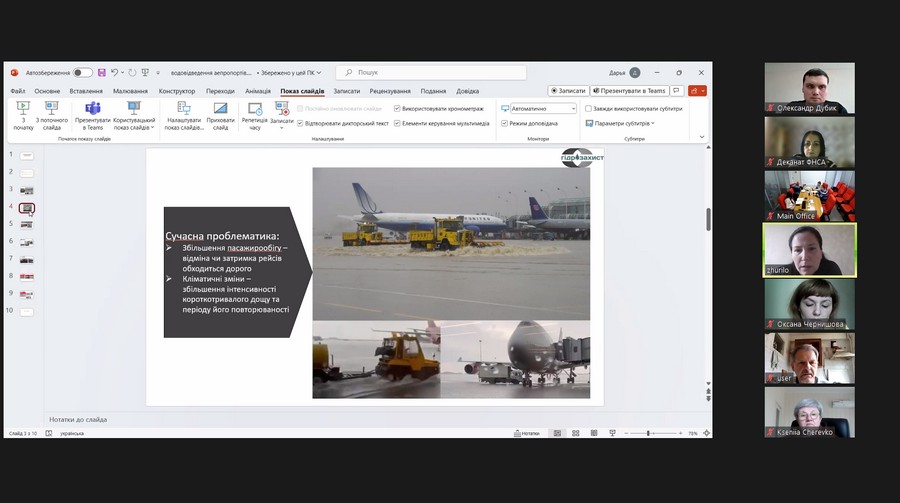
Task: Expand Subtitle Settings (Параметри субтитрів) dropdown
Action: (x=620, y=123)
